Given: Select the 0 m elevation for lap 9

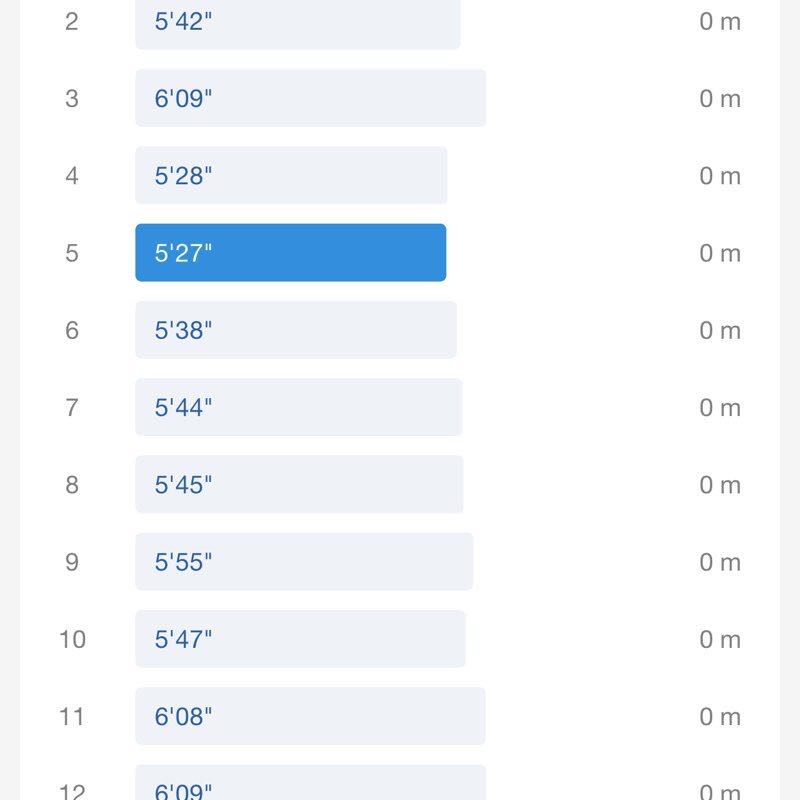Looking at the screenshot, I should [x=720, y=562].
